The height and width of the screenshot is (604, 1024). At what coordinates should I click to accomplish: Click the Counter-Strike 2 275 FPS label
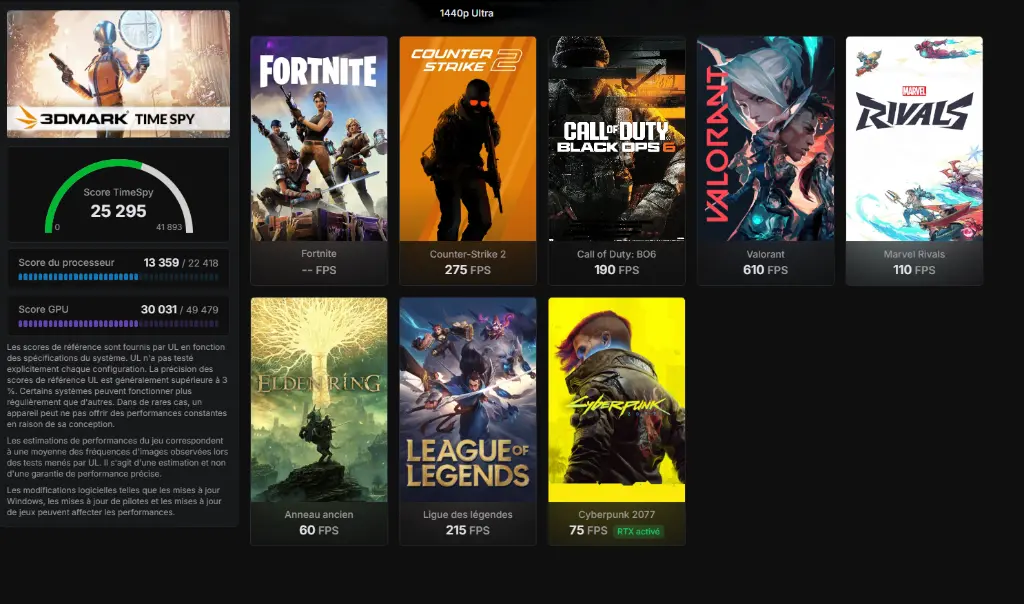coord(468,270)
